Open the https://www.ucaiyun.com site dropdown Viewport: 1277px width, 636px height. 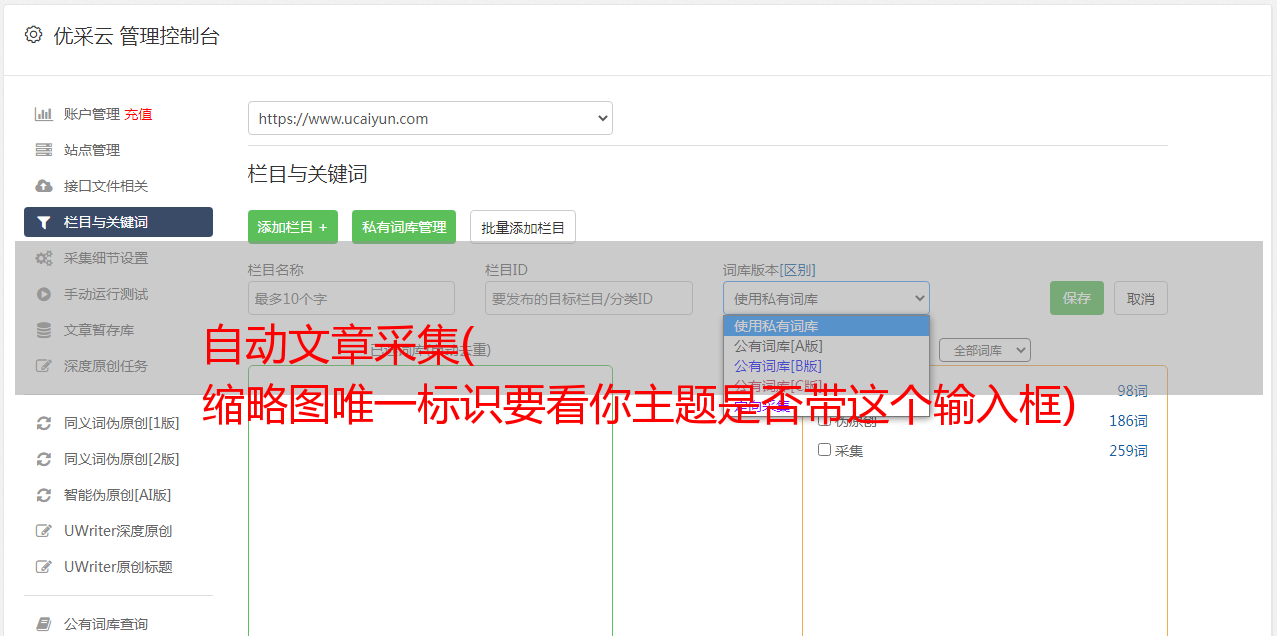coord(430,118)
